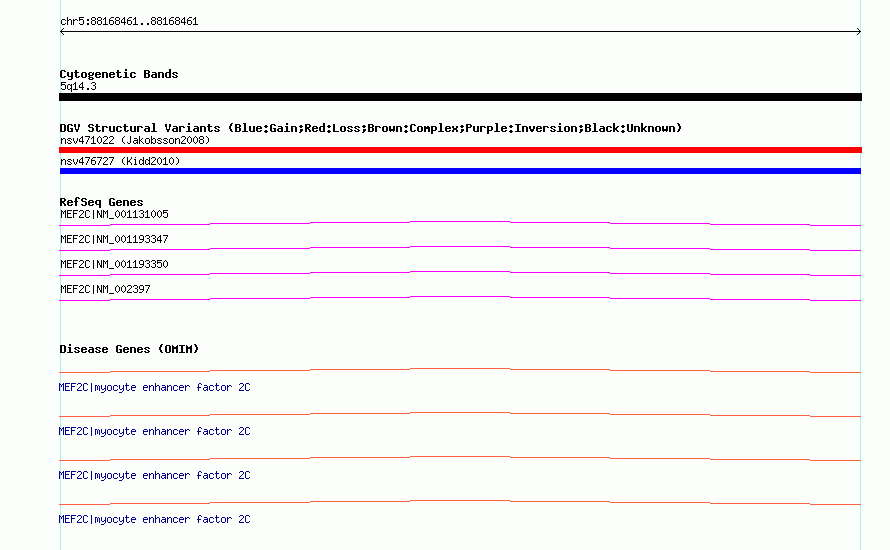Viewport: 890px width, 550px height.
Task: Open the first MEF2C myocyte enhancer factor 2C link
Action: (154, 388)
